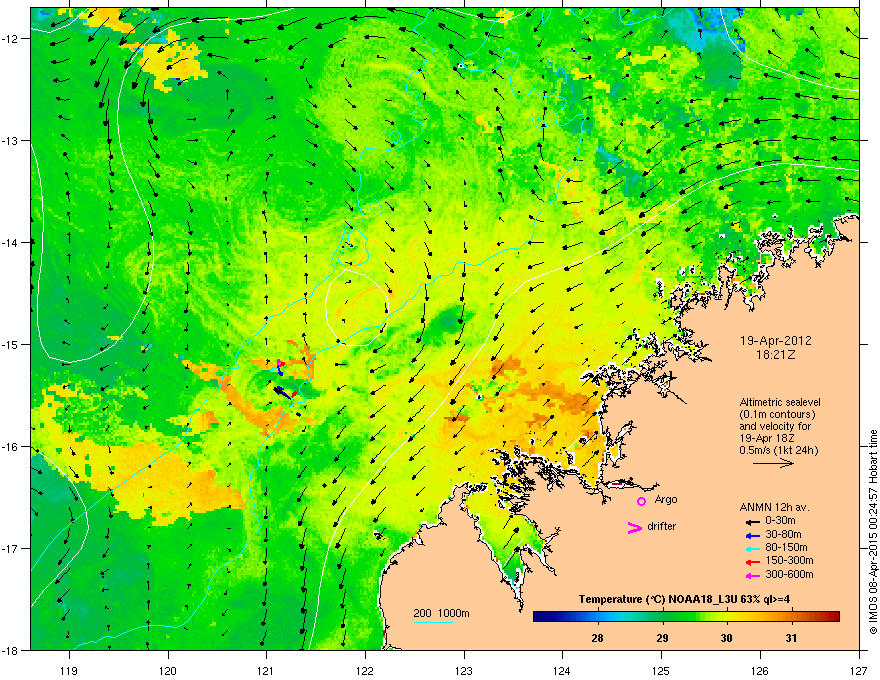The height and width of the screenshot is (680, 880).
Task: Click the '300-600m' depth label
Action: pyautogui.click(x=789, y=574)
